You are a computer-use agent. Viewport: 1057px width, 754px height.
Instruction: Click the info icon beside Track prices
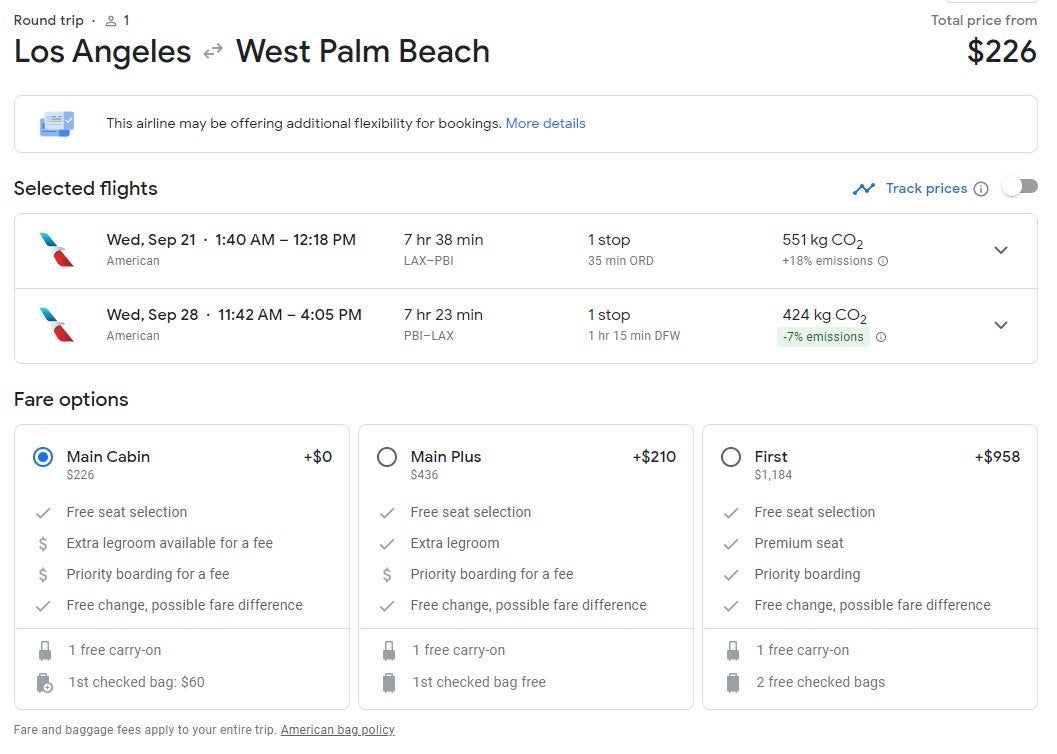[x=981, y=189]
